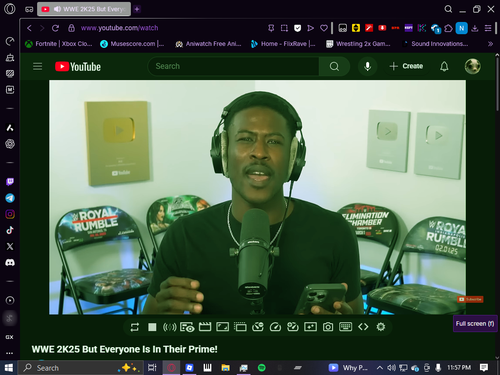
Task: Click the Windows Start button
Action: [x=9, y=368]
